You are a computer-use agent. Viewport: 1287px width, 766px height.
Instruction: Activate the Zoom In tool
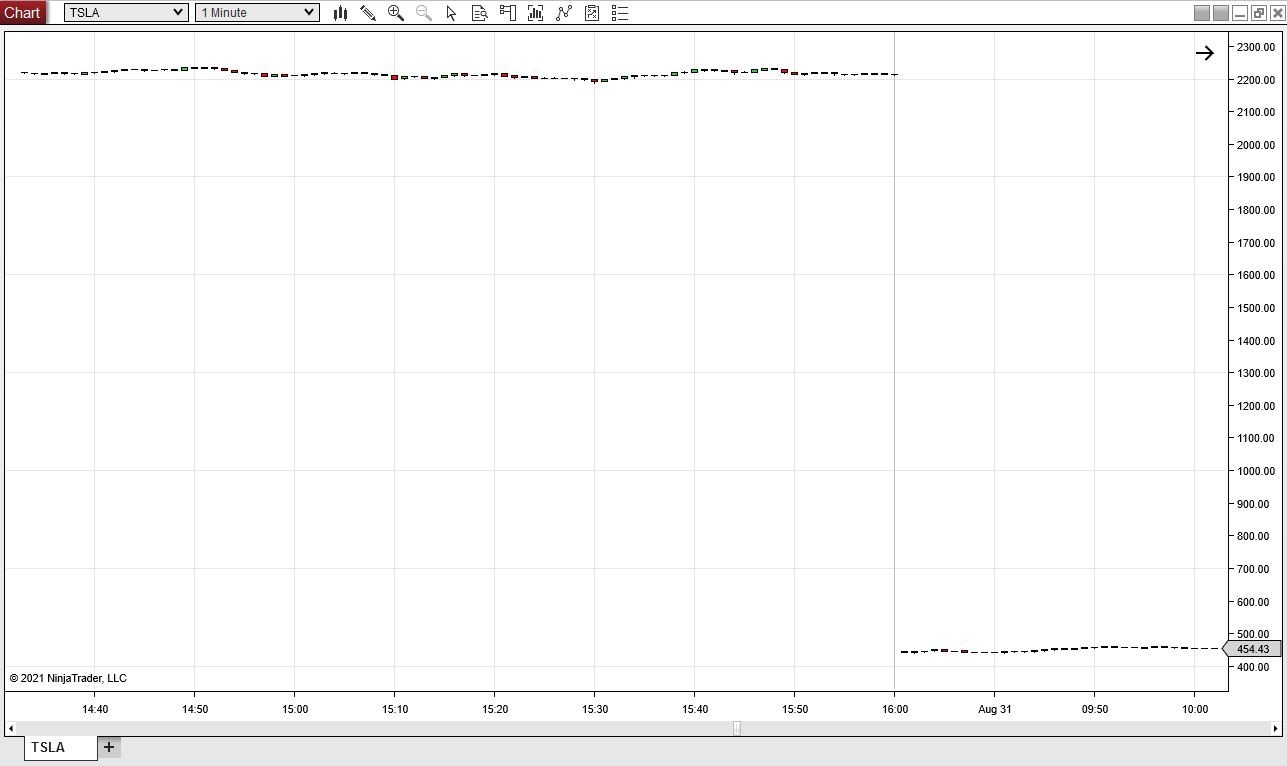point(396,13)
